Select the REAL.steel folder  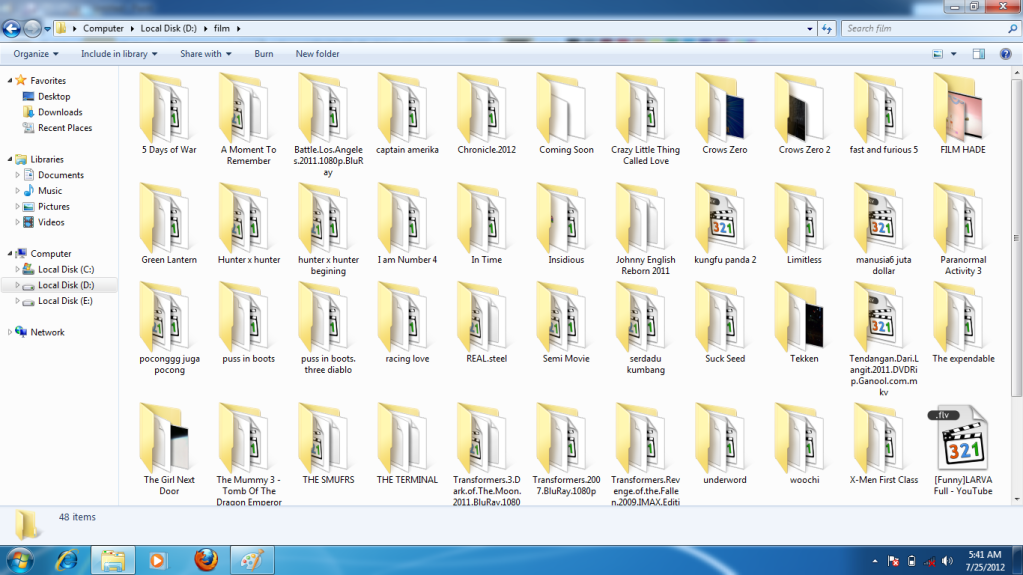487,324
